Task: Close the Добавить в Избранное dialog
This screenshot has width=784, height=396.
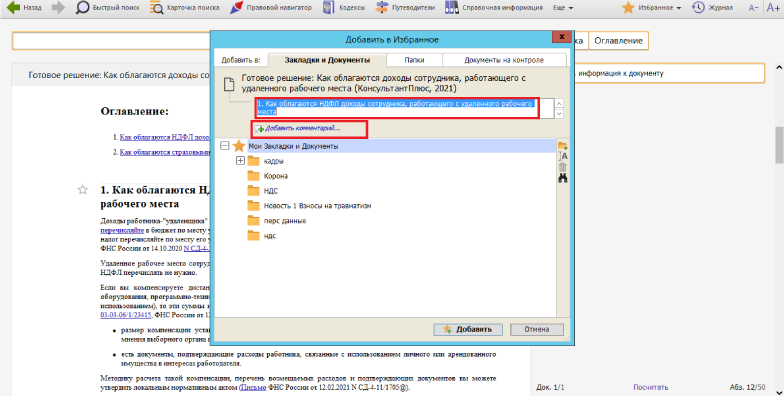Action: coord(562,37)
